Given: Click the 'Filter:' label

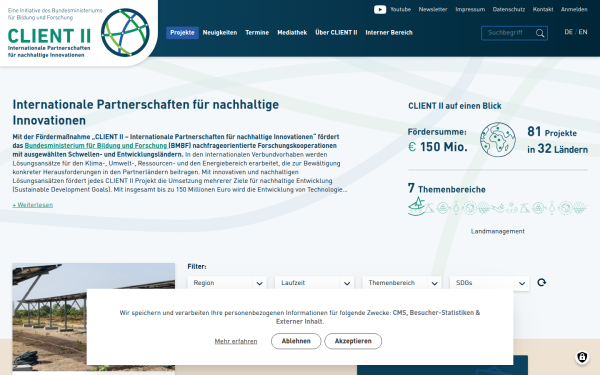Looking at the screenshot, I should [x=197, y=267].
